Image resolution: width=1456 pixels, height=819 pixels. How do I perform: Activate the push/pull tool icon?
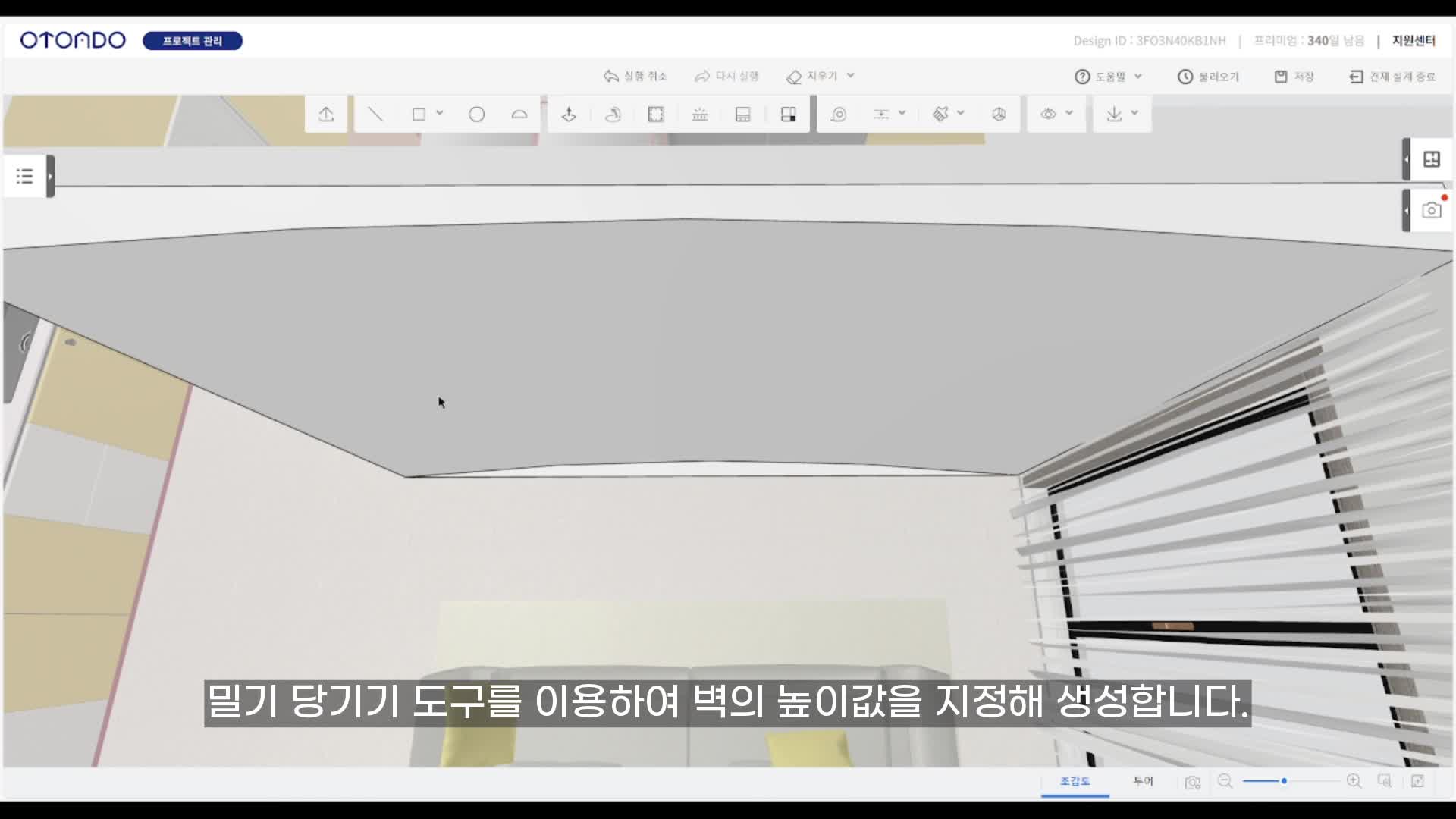pyautogui.click(x=569, y=115)
